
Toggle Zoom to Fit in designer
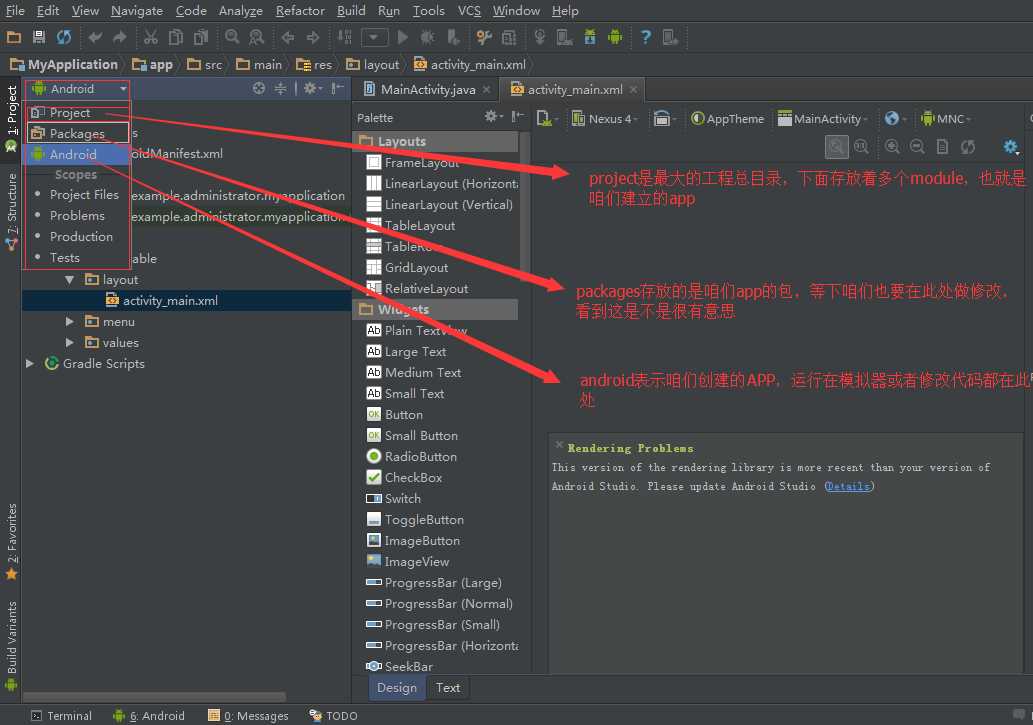pyautogui.click(x=836, y=146)
